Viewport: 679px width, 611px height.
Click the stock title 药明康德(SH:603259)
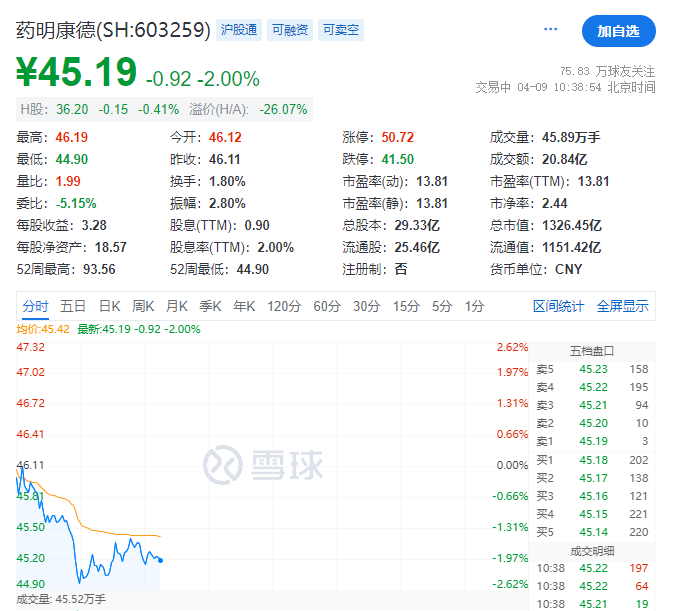click(113, 30)
